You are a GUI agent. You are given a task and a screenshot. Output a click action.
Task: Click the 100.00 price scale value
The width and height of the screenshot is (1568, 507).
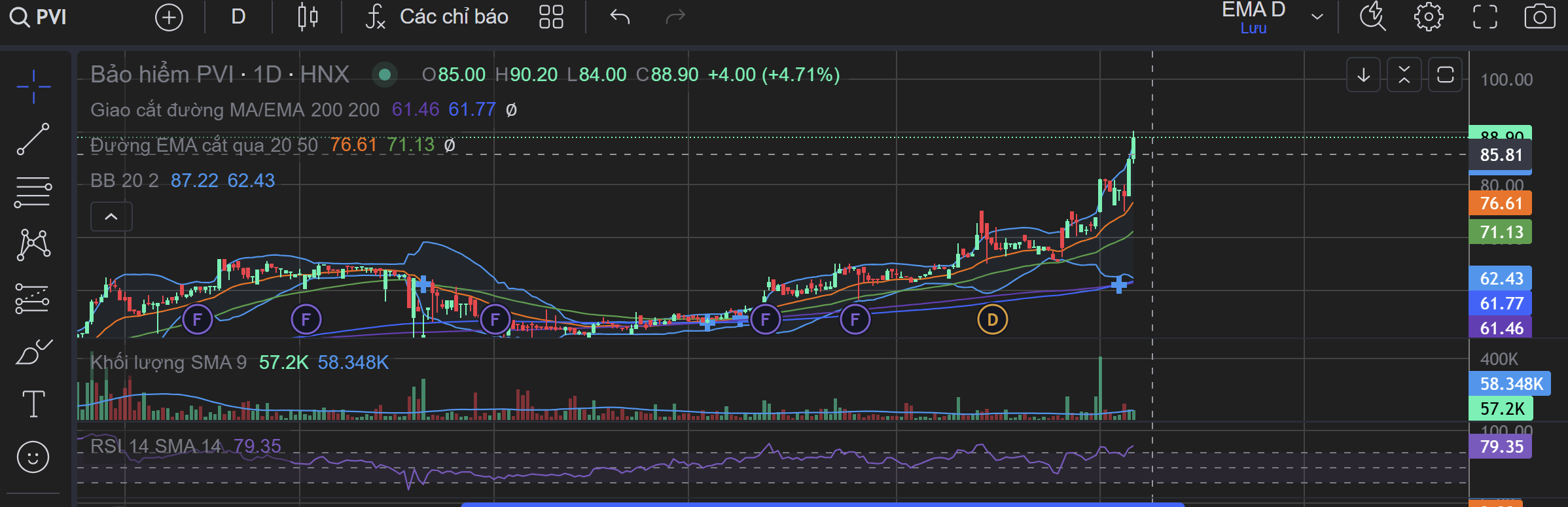pyautogui.click(x=1506, y=80)
